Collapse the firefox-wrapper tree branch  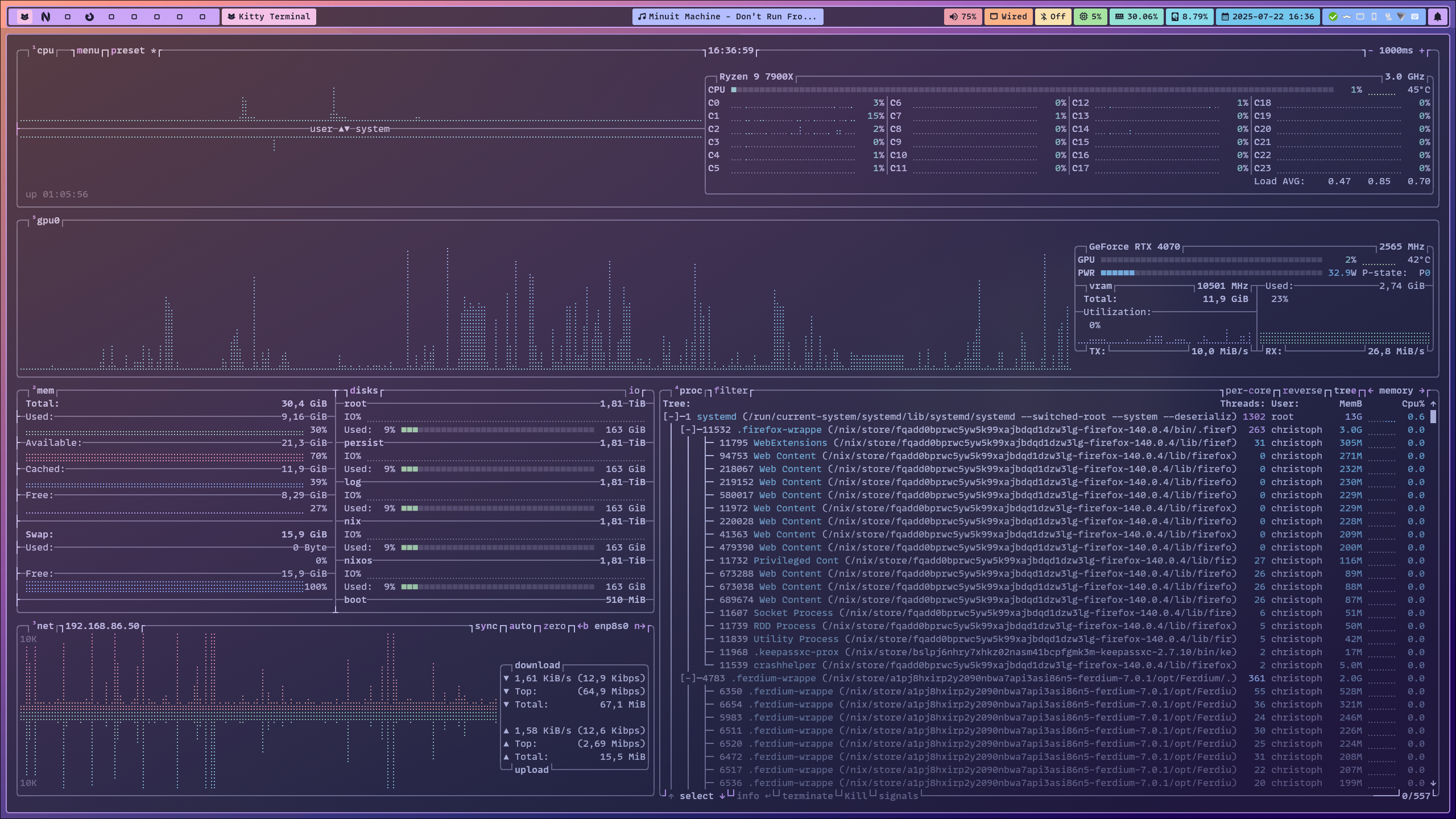coord(689,430)
